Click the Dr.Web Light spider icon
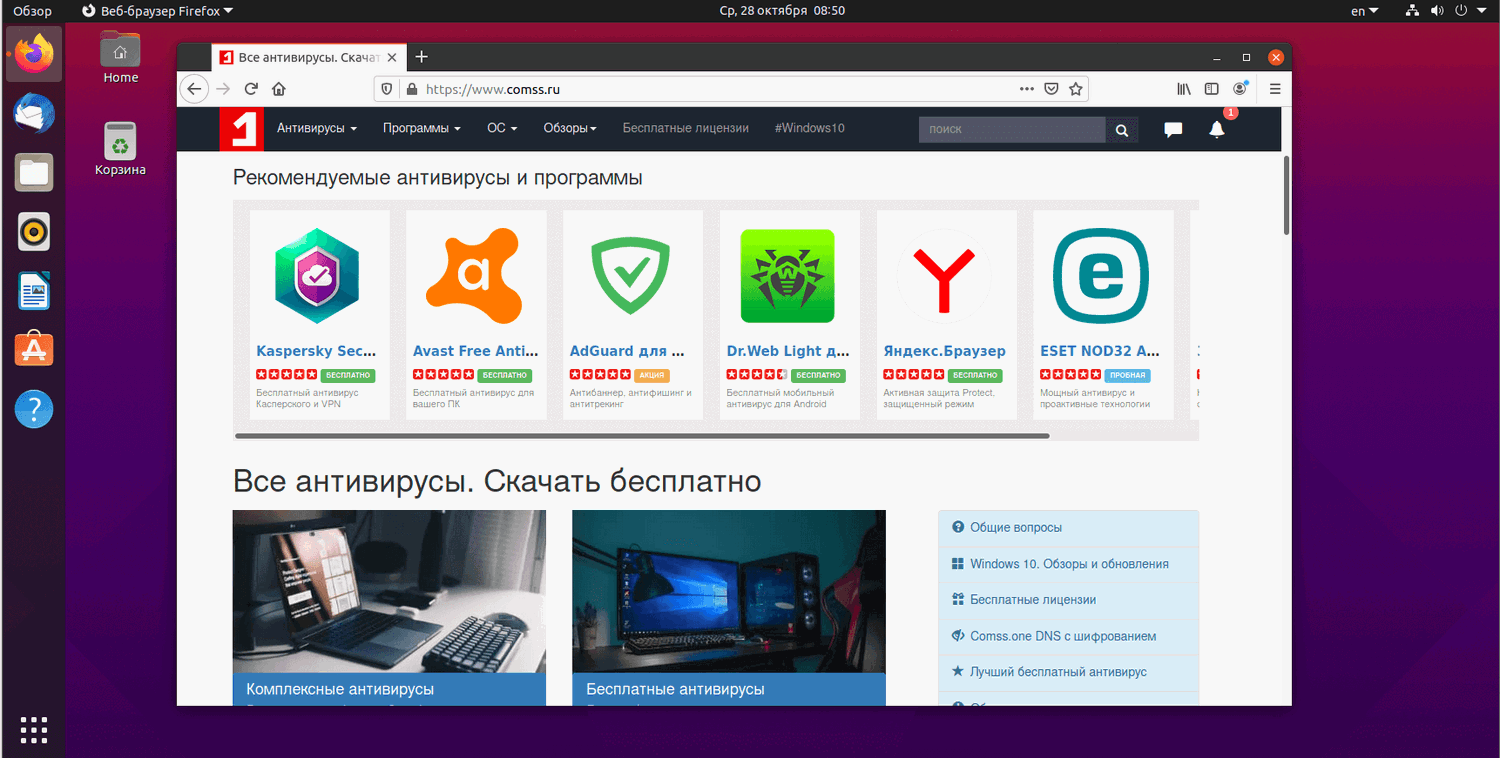Screen dimensions: 1500x758 coord(788,276)
